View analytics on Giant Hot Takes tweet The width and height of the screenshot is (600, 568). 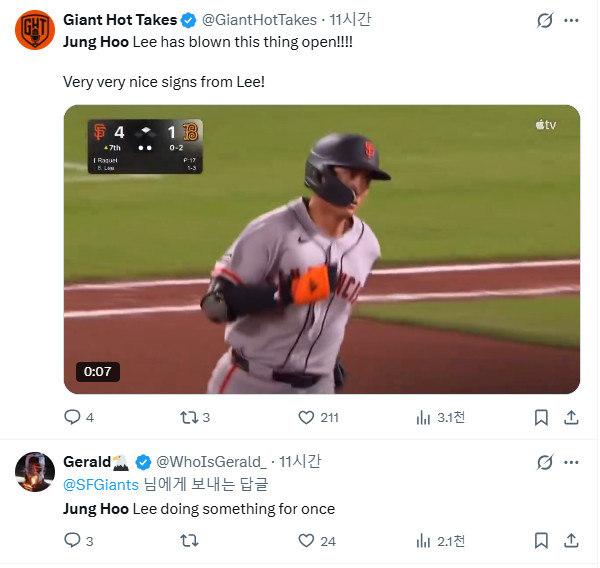(422, 417)
